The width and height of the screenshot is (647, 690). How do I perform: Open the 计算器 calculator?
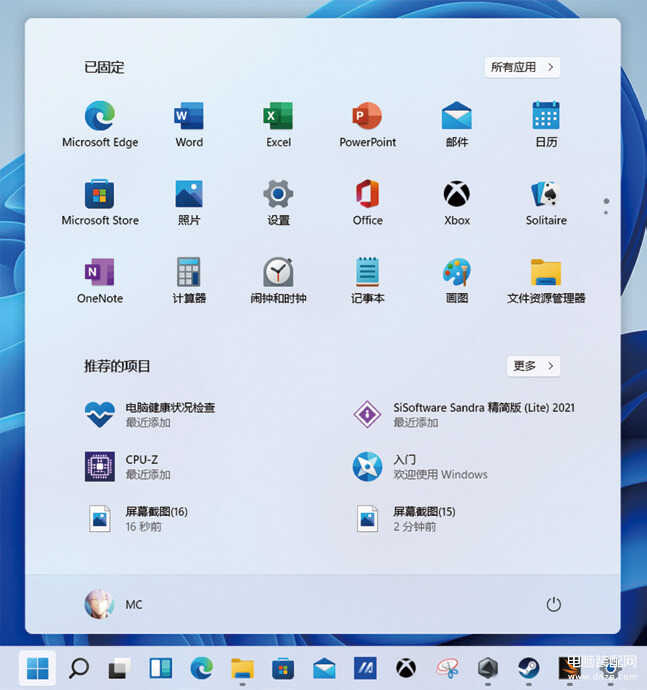click(189, 280)
